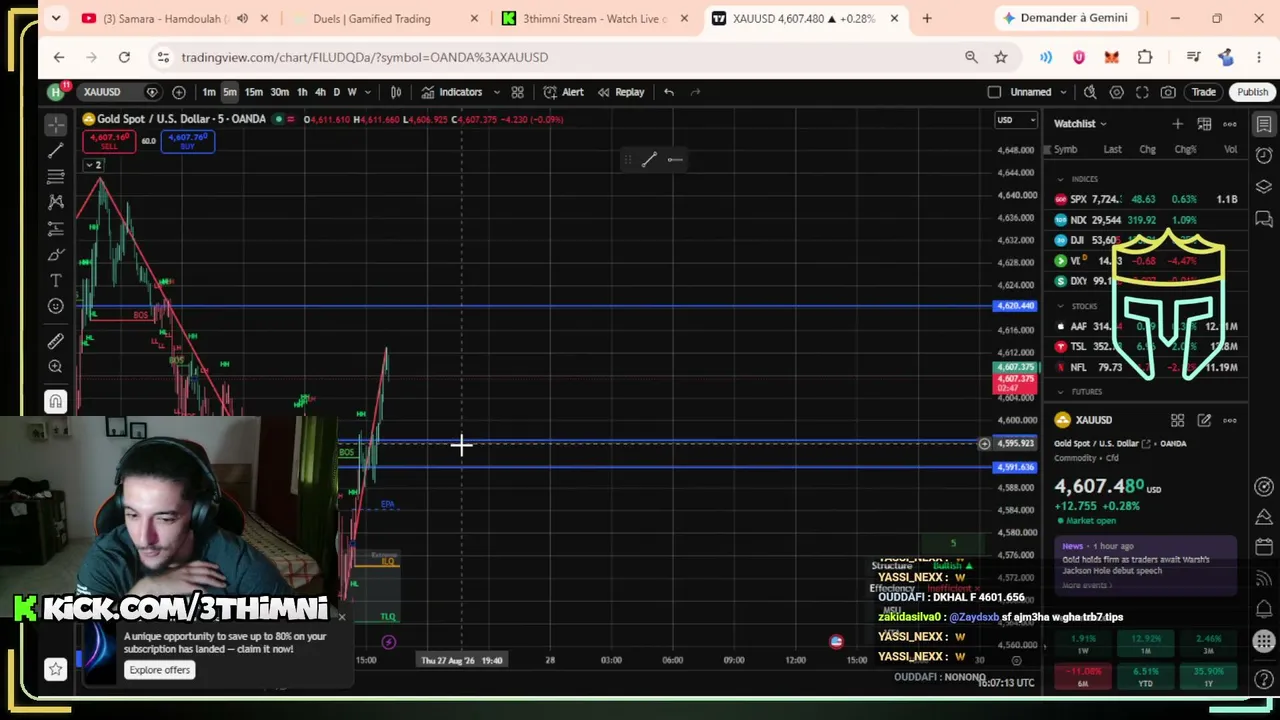Screen dimensions: 1280x720
Task: Open the browser tab search dropdown
Action: [x=56, y=18]
